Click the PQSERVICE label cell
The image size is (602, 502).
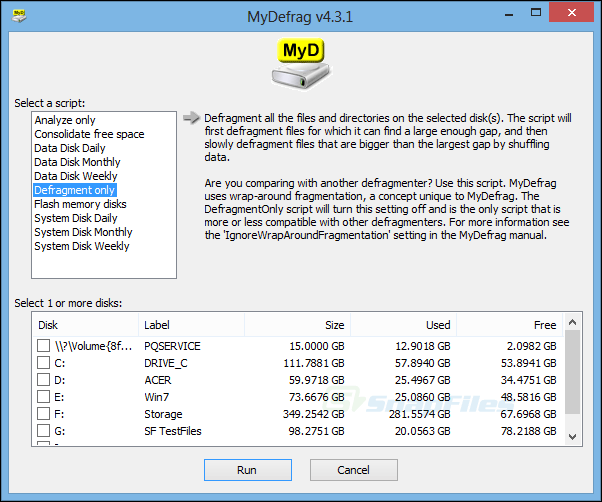(x=172, y=346)
